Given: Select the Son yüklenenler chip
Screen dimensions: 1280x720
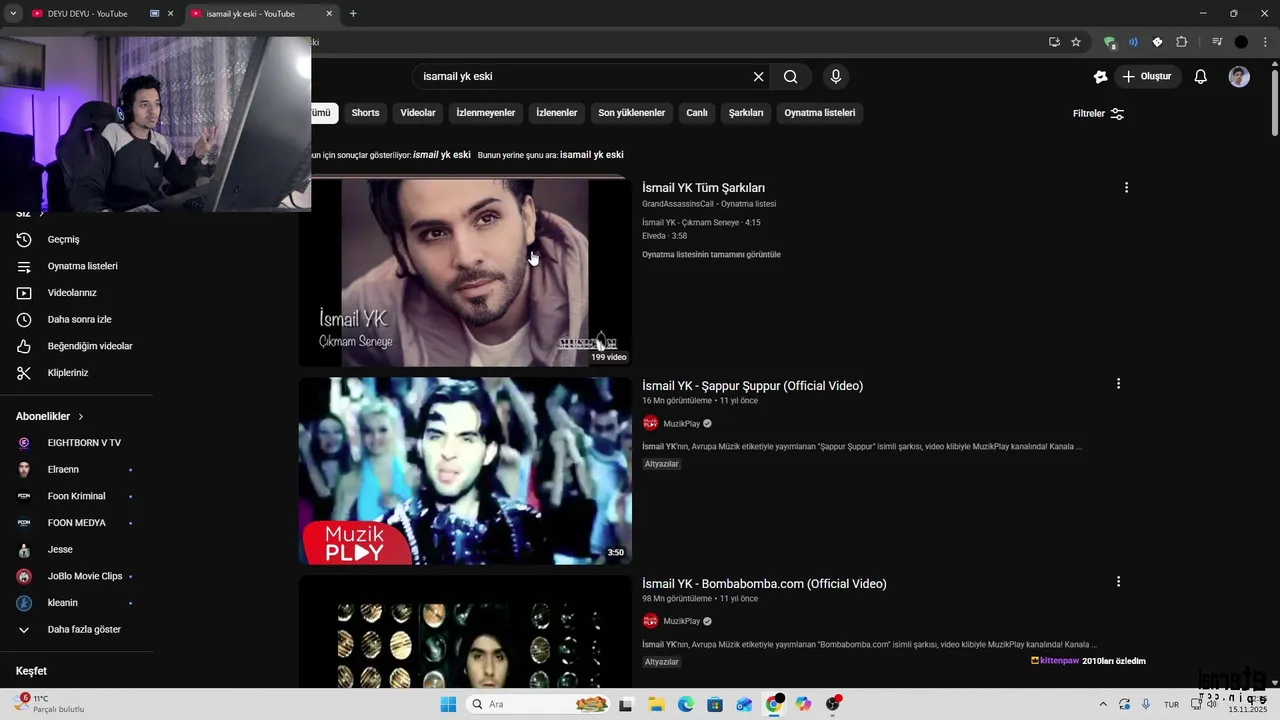Looking at the screenshot, I should coord(632,113).
